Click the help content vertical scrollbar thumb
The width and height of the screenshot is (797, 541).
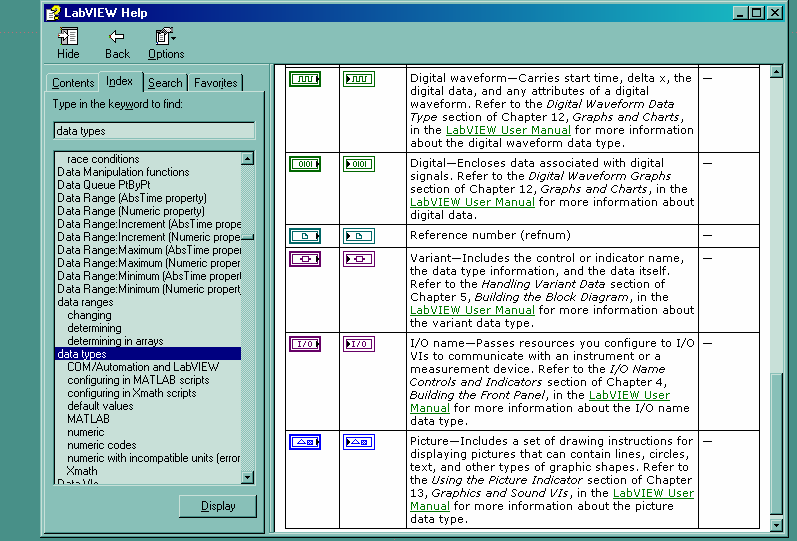pyautogui.click(x=776, y=443)
